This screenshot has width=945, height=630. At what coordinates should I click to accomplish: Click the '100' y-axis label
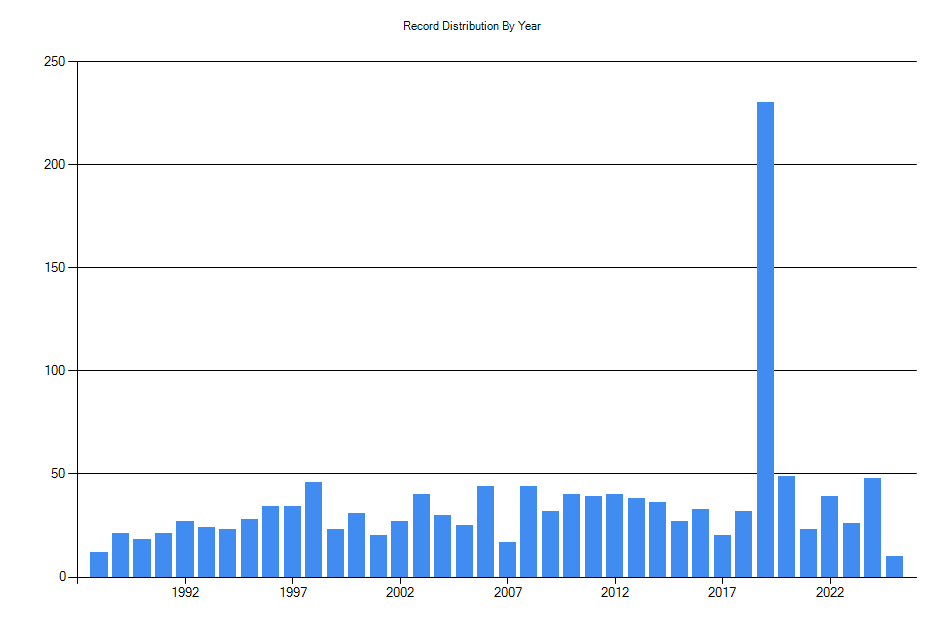[x=54, y=371]
